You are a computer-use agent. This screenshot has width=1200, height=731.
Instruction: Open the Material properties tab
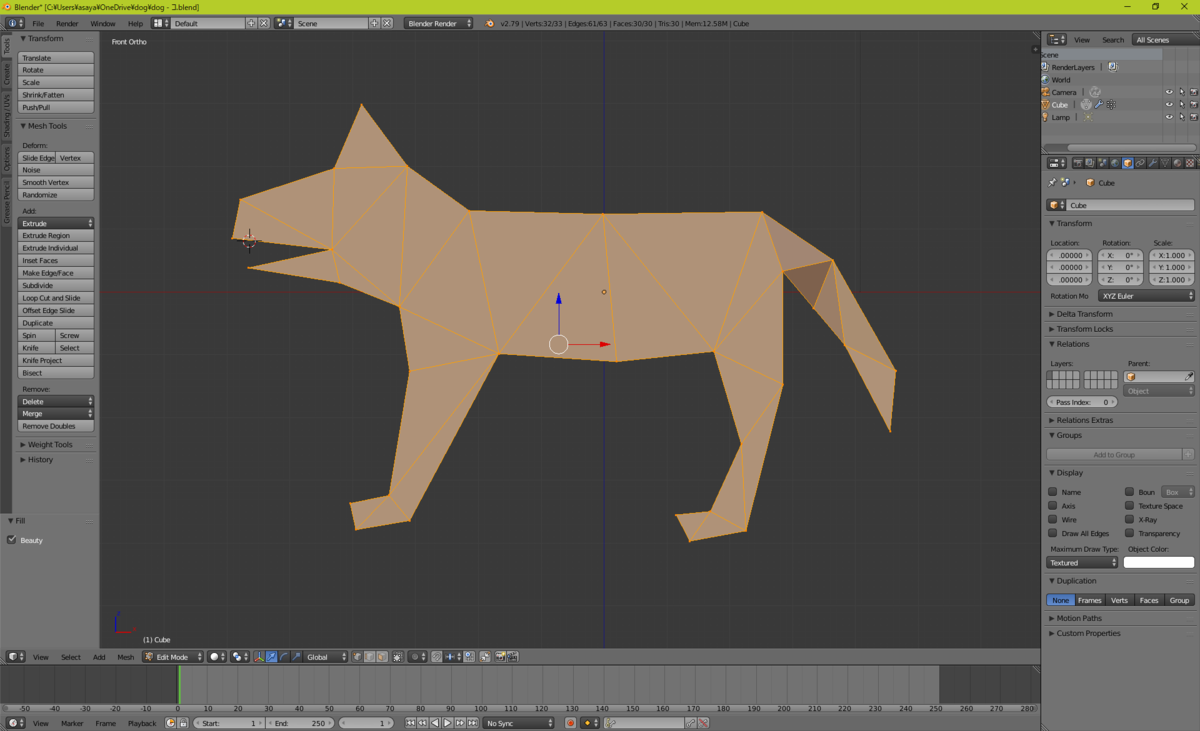tap(1177, 163)
